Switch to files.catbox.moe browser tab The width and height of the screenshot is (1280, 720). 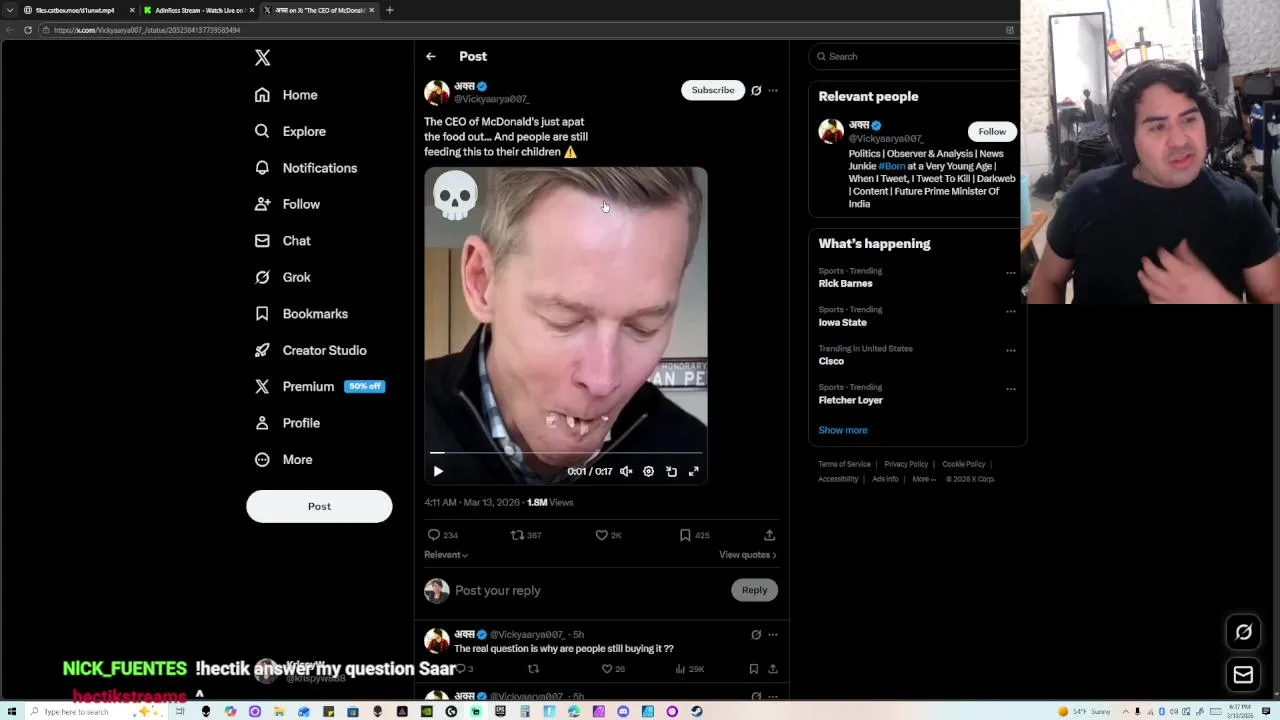click(x=75, y=10)
